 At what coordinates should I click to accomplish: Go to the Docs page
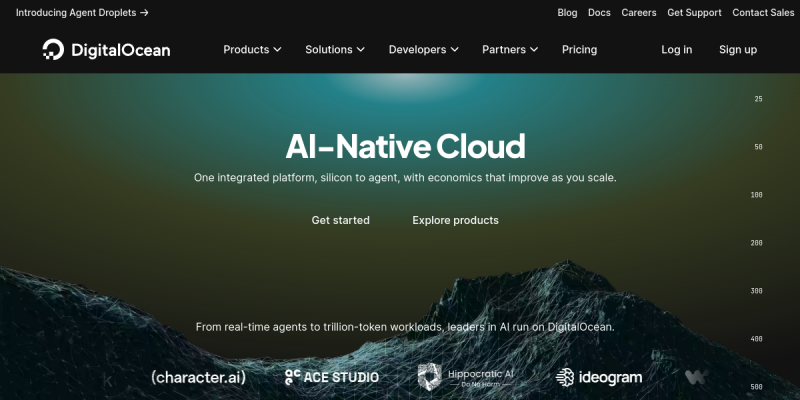(599, 13)
